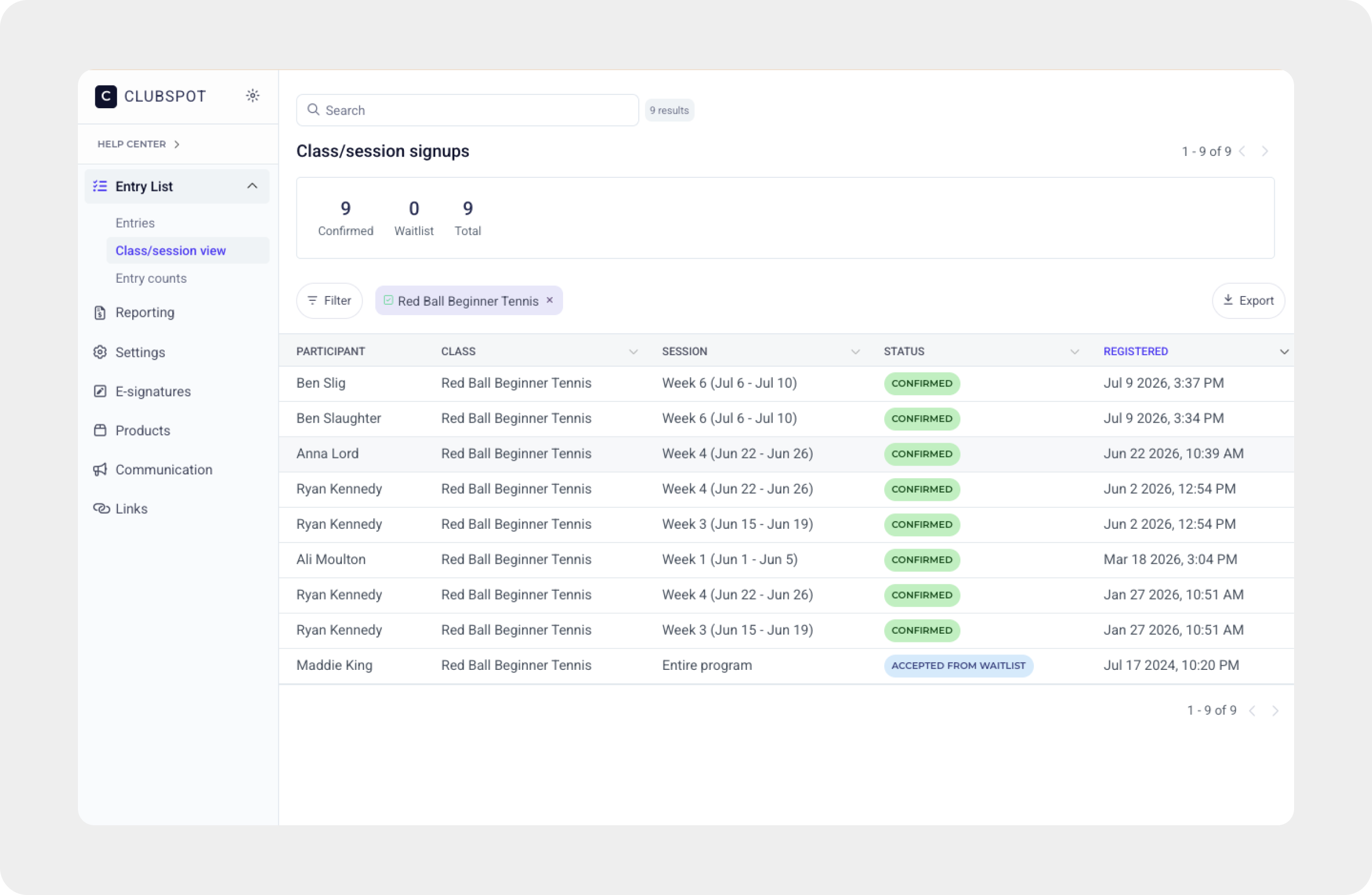Click the Confirmed count stat
Viewport: 1372px width, 895px height.
tap(345, 218)
